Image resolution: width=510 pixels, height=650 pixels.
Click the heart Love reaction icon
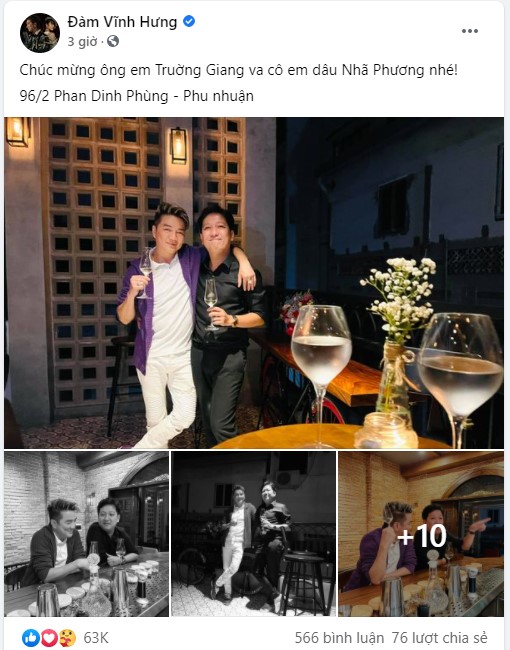click(x=49, y=638)
